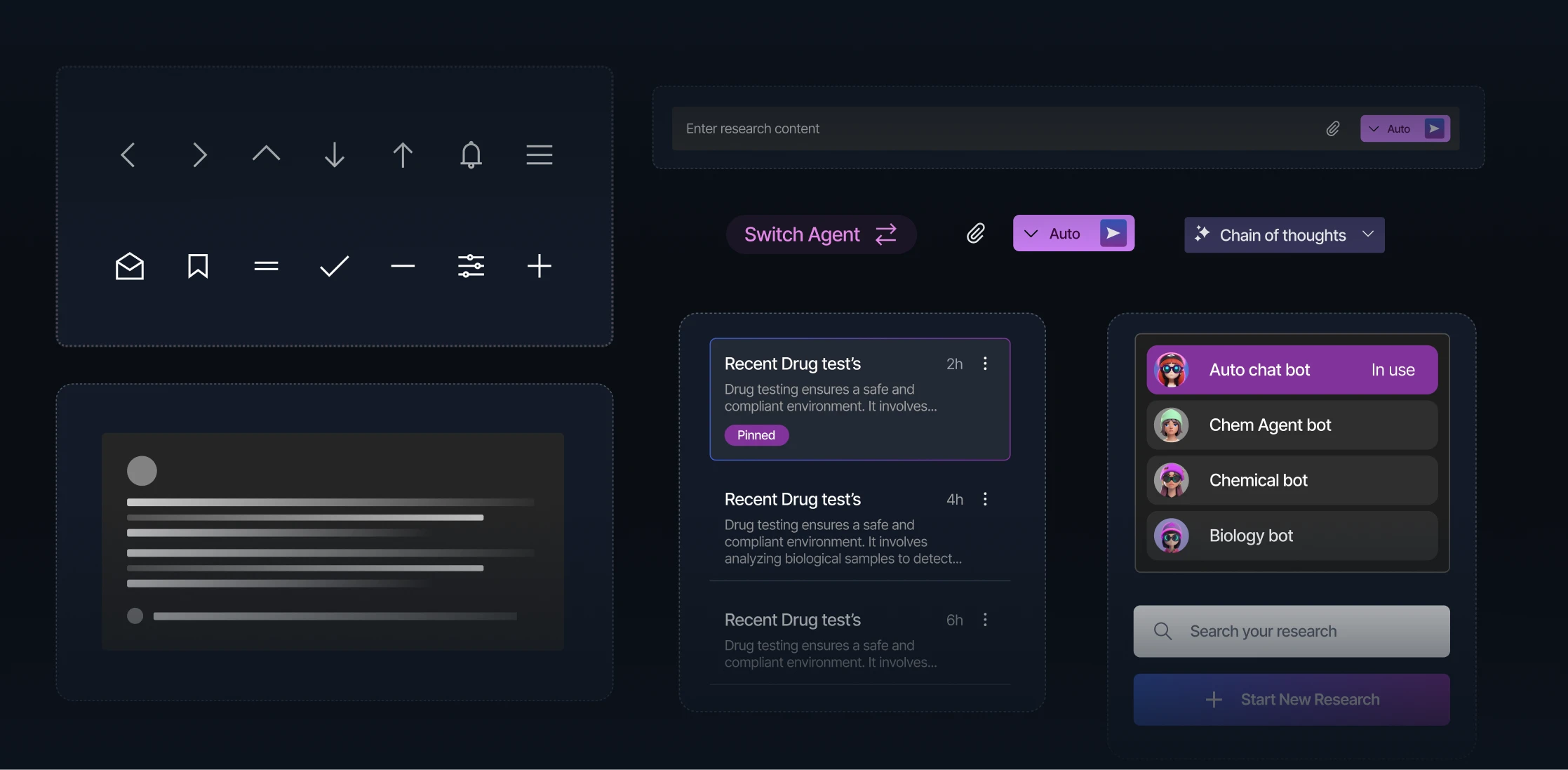Click the paperclip attachment icon beside Switch Agent
Screen dimensions: 1568x770
(976, 233)
